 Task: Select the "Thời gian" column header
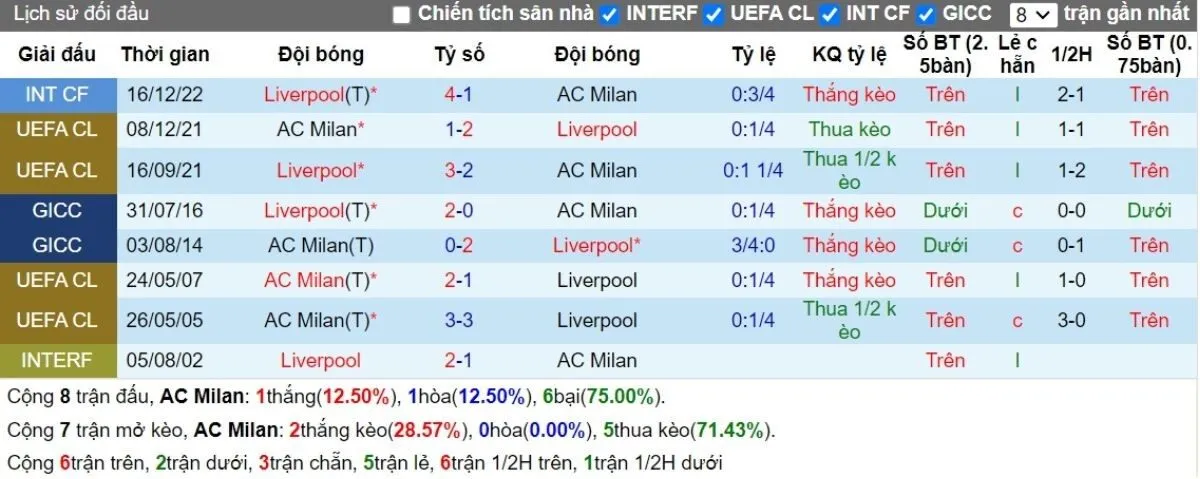point(163,55)
